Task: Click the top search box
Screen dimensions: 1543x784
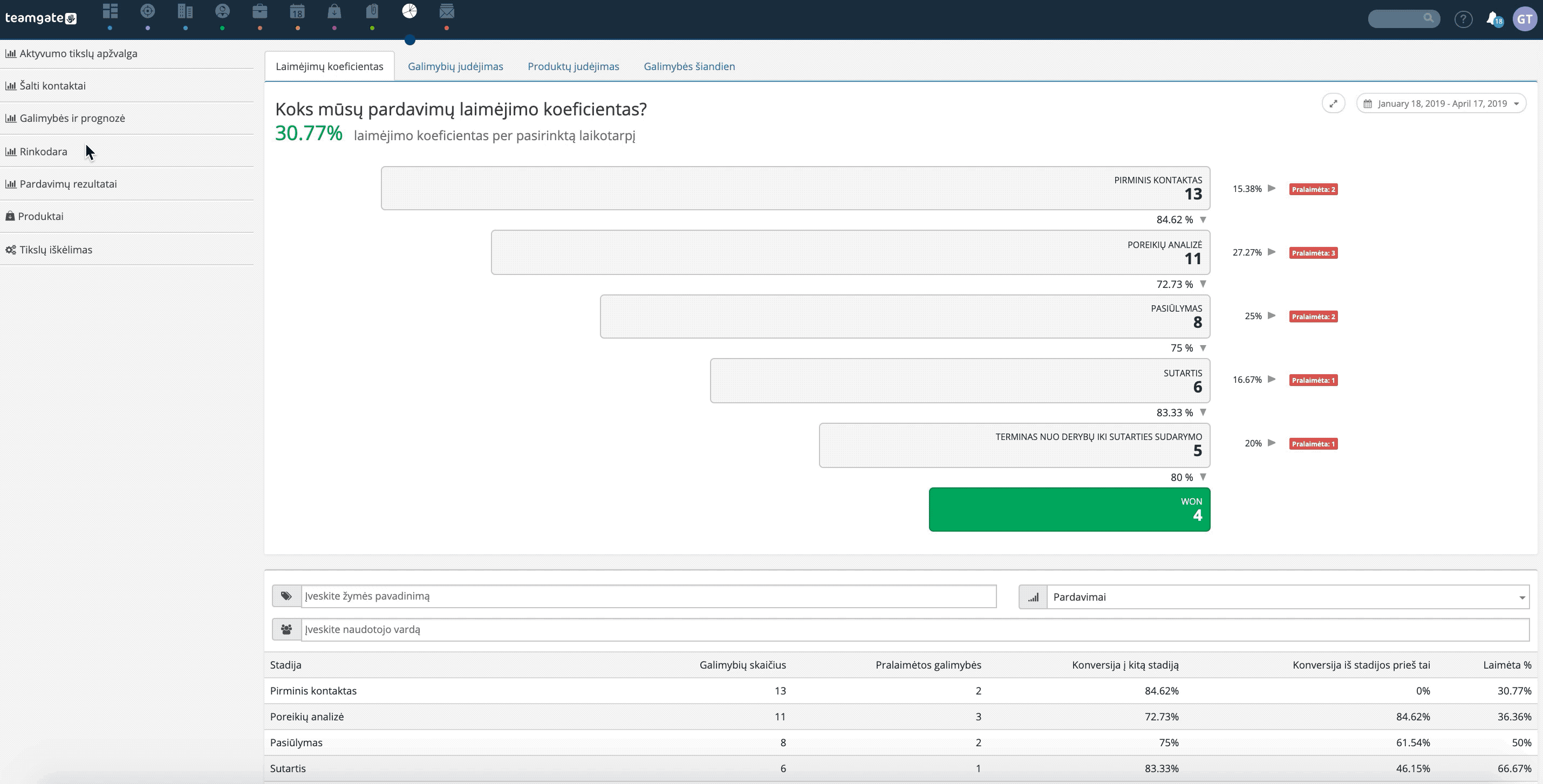Action: (1404, 18)
